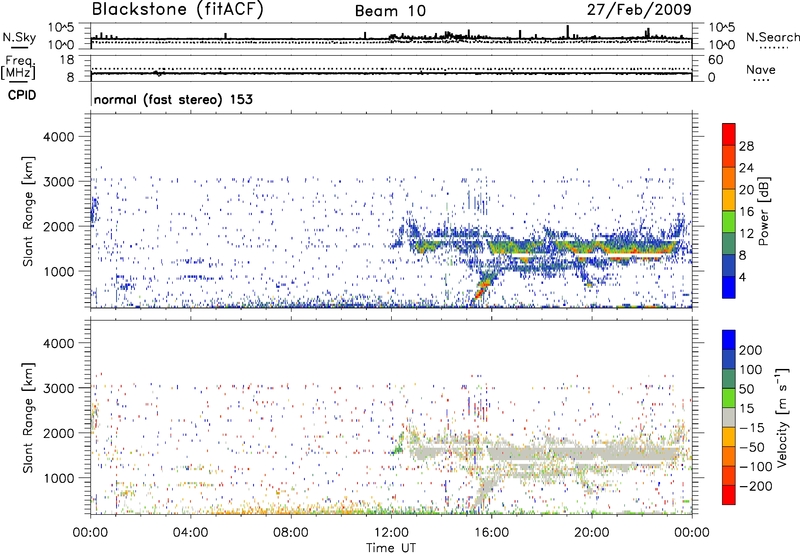800x554 pixels.
Task: Click the '-200' value on Velocity colorbar
Action: 756,486
